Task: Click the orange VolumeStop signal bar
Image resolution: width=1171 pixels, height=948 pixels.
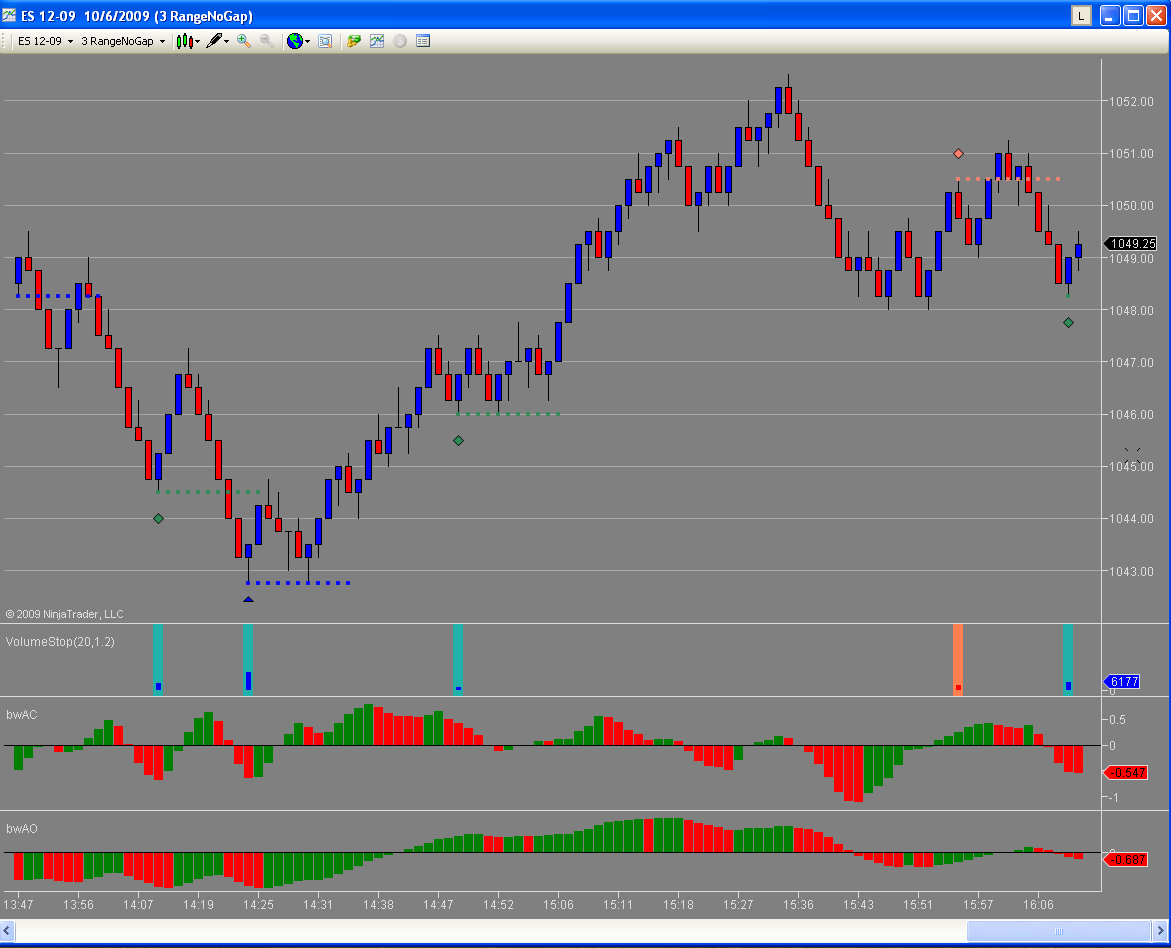Action: pyautogui.click(x=958, y=660)
